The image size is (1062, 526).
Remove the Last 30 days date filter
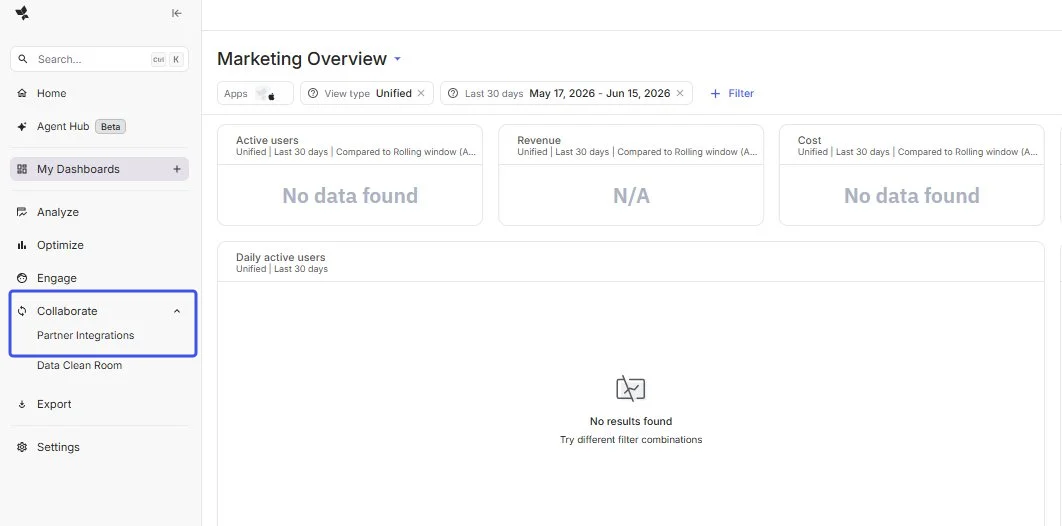click(680, 93)
